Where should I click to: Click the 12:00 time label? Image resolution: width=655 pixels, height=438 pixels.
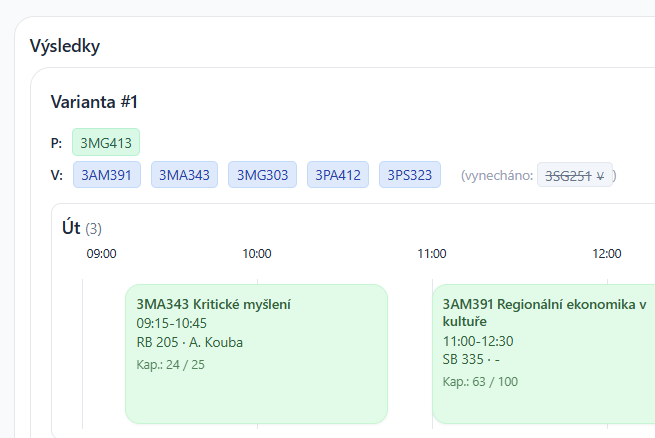tap(607, 254)
